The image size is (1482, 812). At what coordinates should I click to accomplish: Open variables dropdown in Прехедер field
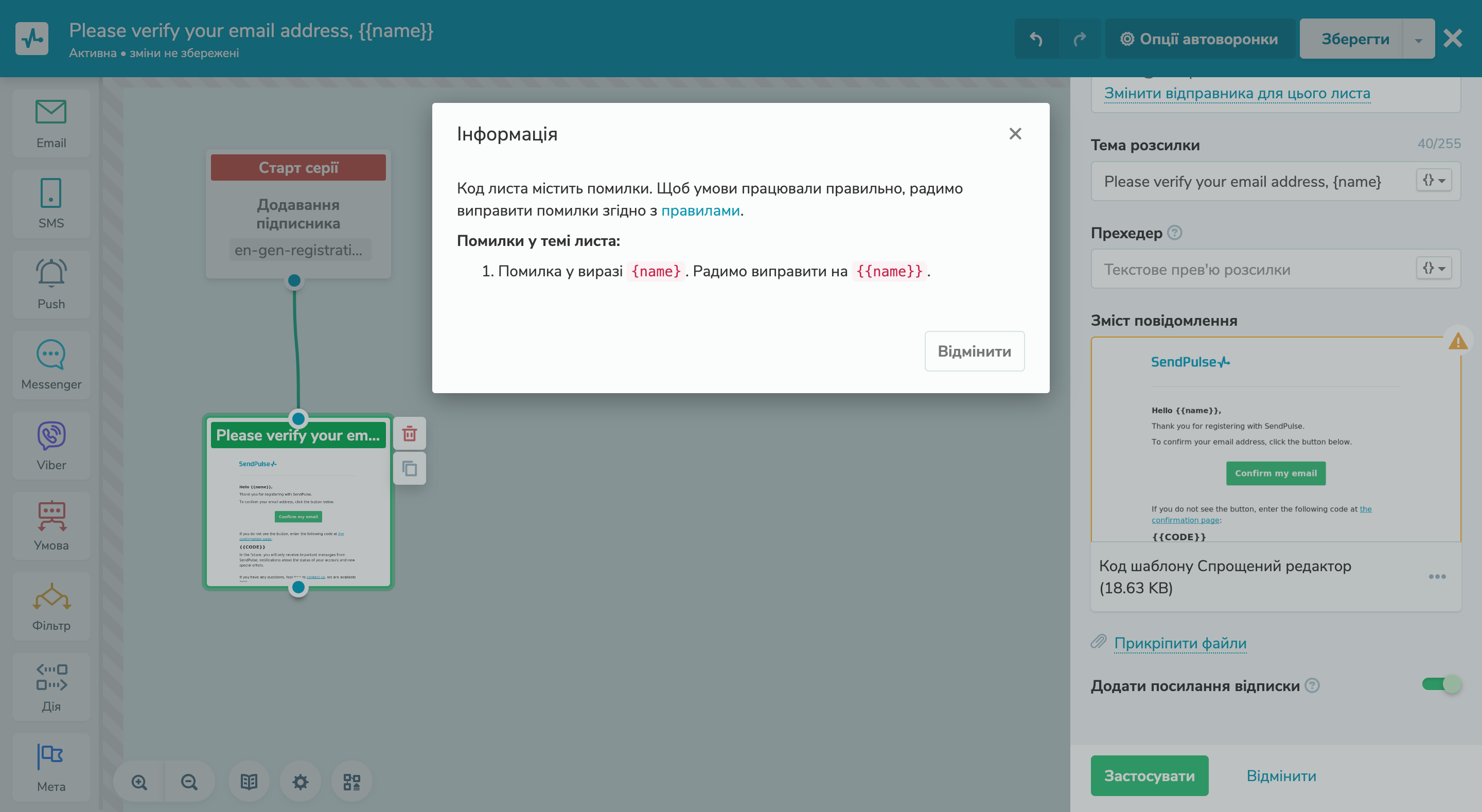[x=1434, y=268]
